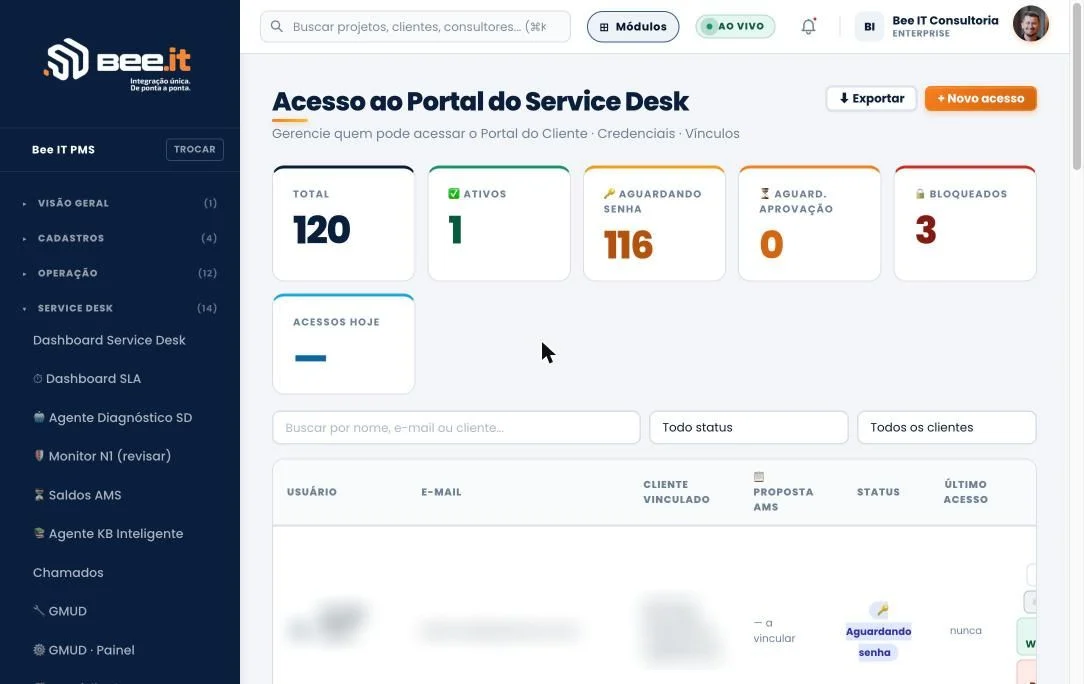Viewport: 1084px width, 684px height.
Task: Select the Aguardando Senha 116 card
Action: [x=654, y=223]
